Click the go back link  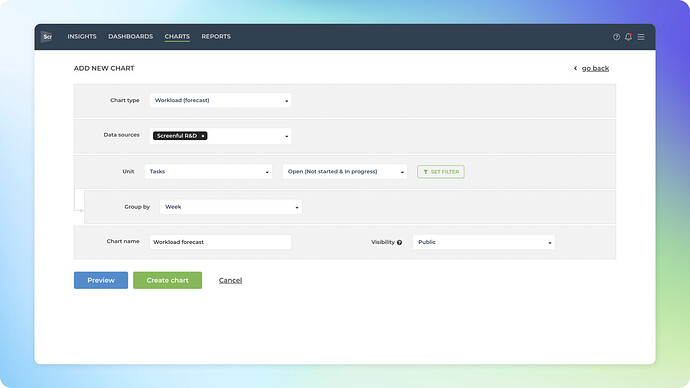[595, 68]
